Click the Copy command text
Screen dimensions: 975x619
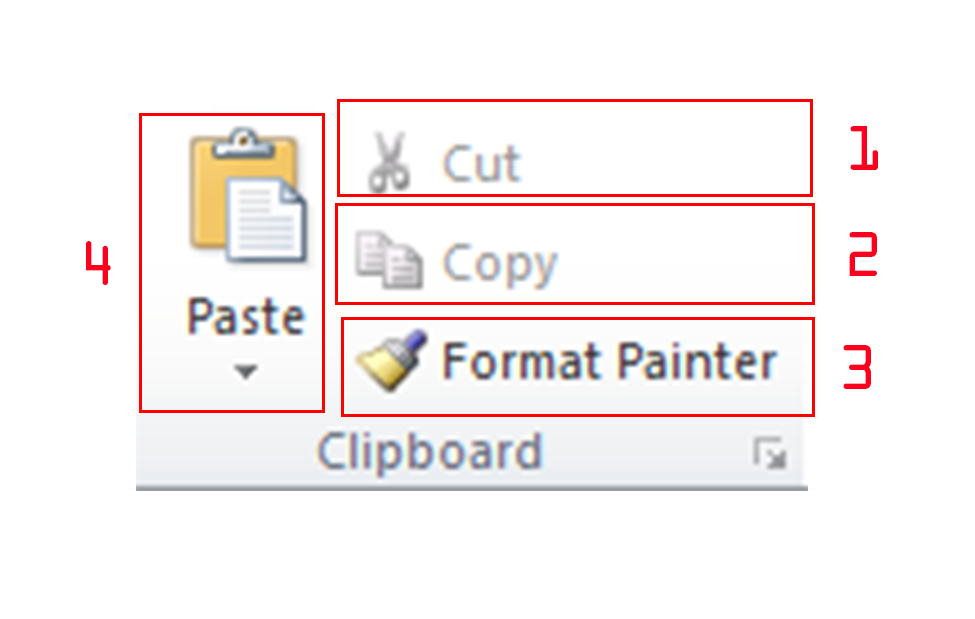click(499, 260)
